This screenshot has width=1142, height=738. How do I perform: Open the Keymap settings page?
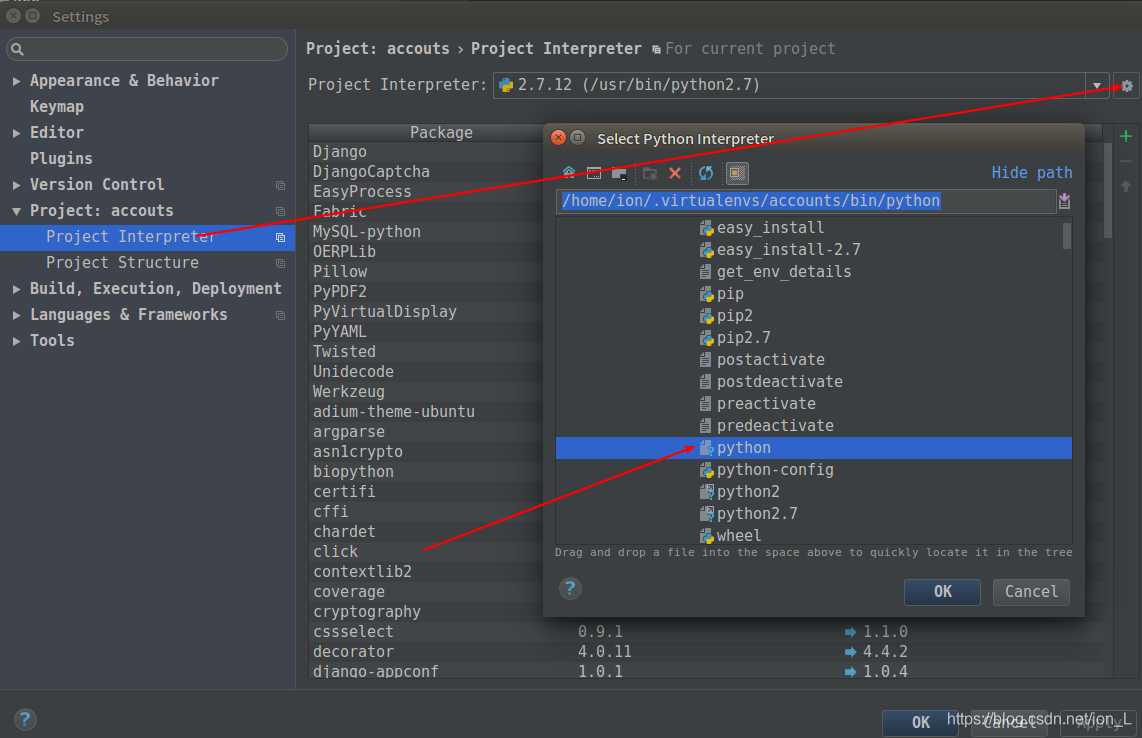pyautogui.click(x=57, y=106)
